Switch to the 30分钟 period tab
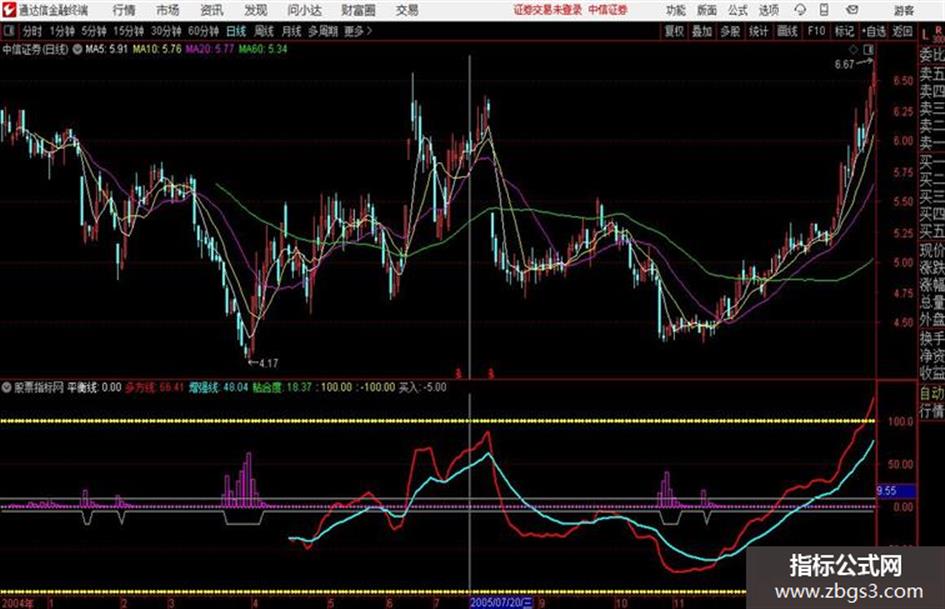Screen dimensions: 945x609 point(166,31)
